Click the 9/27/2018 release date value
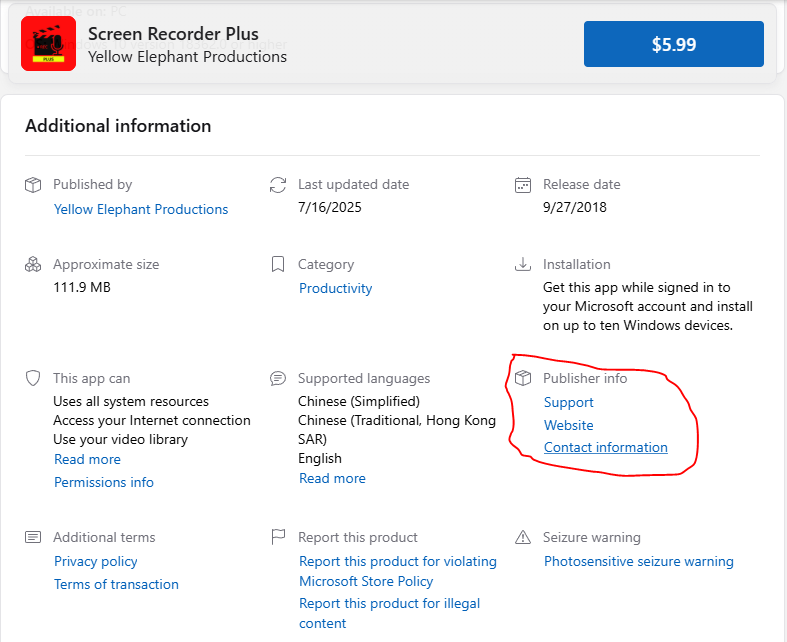Image resolution: width=787 pixels, height=642 pixels. [x=575, y=207]
